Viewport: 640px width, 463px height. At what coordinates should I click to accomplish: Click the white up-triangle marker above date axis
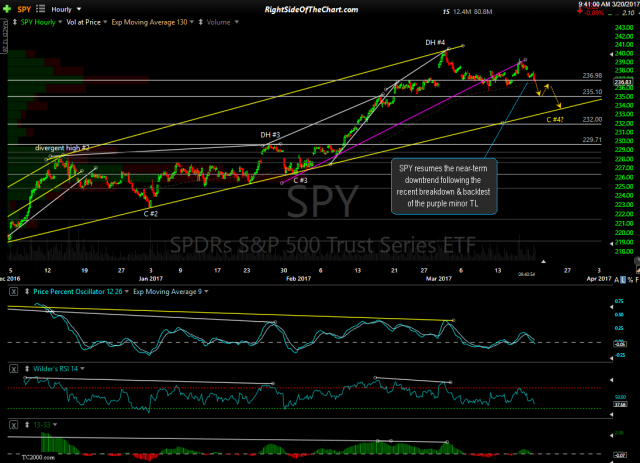point(543,261)
